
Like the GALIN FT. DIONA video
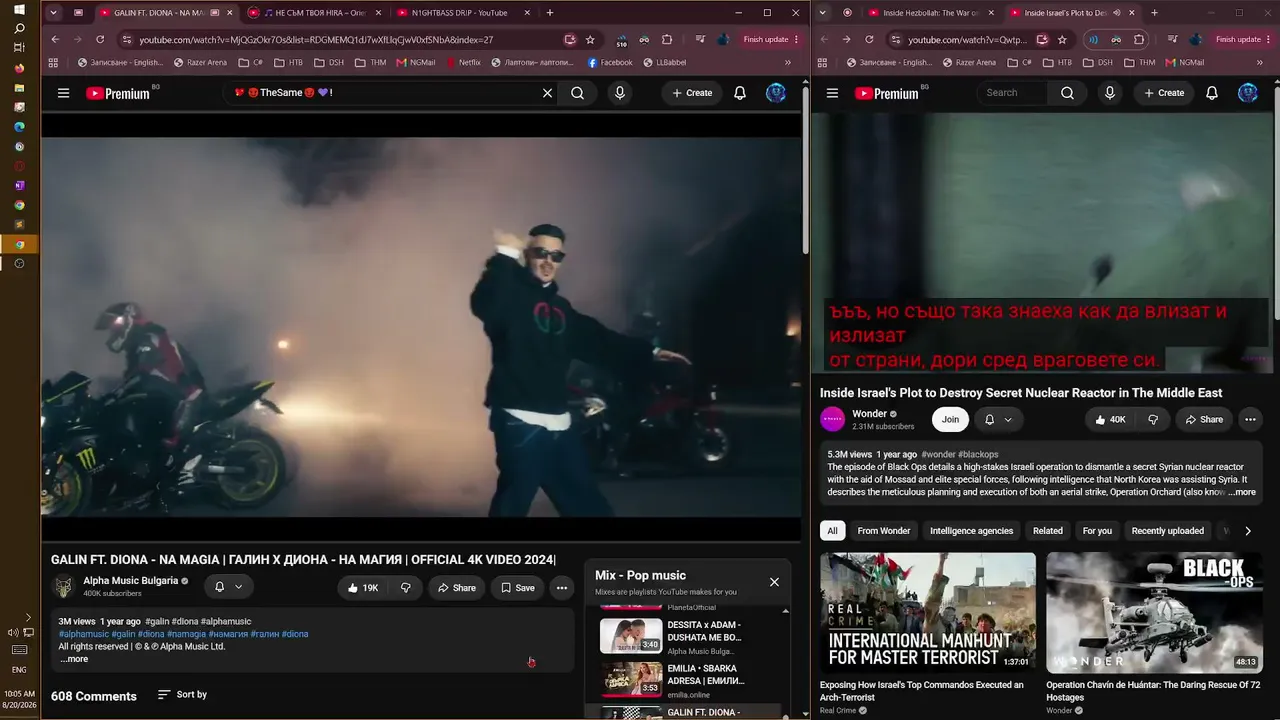tap(362, 588)
